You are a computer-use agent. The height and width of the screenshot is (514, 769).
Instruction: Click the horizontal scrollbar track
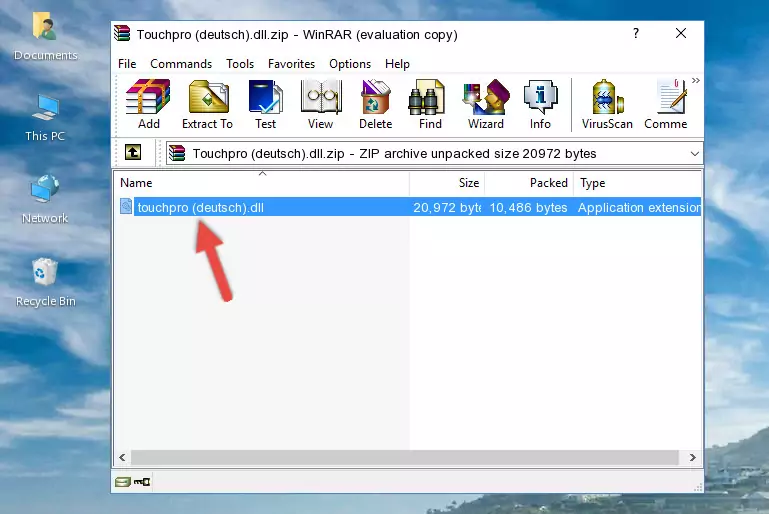(405, 457)
